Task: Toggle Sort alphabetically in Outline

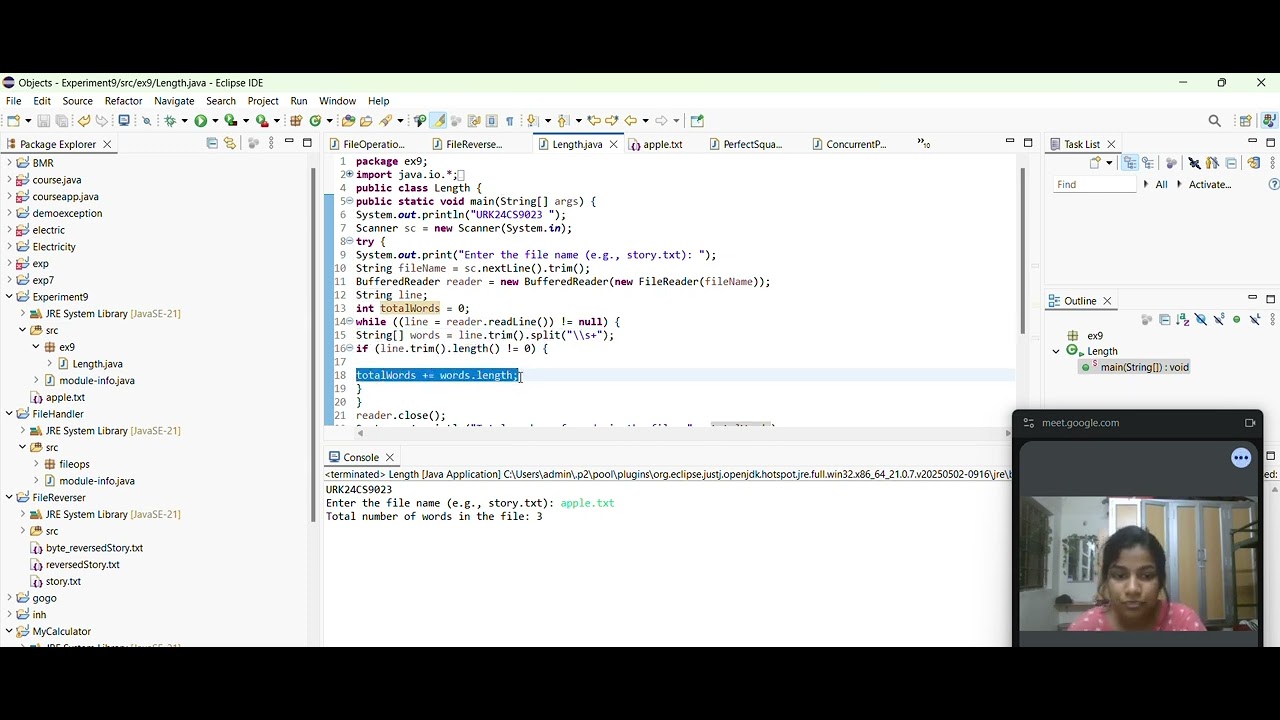Action: (1182, 320)
